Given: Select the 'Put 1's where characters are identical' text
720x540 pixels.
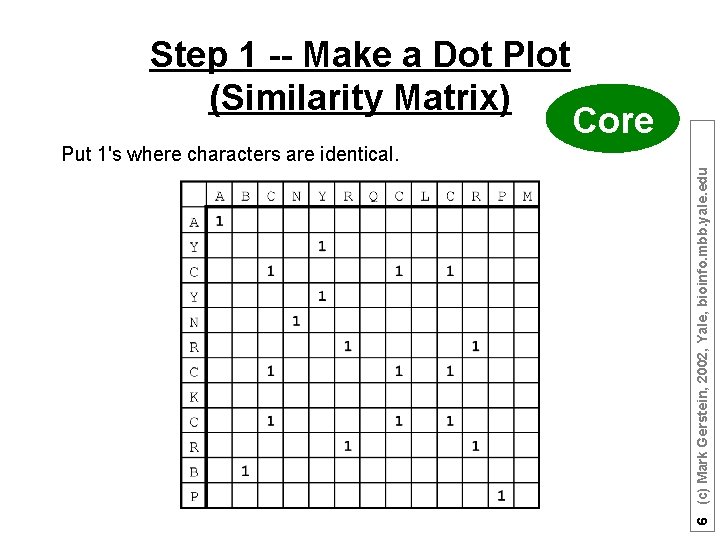Looking at the screenshot, I should [230, 154].
